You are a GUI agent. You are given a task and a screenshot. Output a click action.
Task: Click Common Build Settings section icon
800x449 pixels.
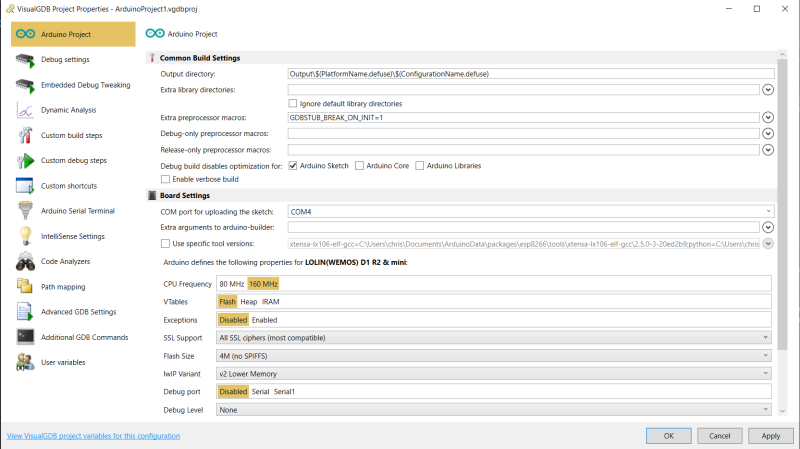coord(152,58)
